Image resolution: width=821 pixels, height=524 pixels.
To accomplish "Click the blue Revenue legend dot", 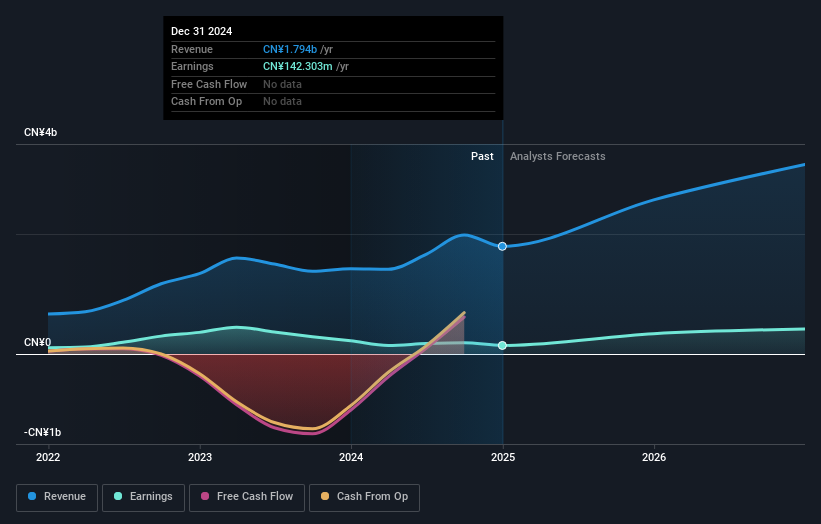I will pyautogui.click(x=32, y=496).
